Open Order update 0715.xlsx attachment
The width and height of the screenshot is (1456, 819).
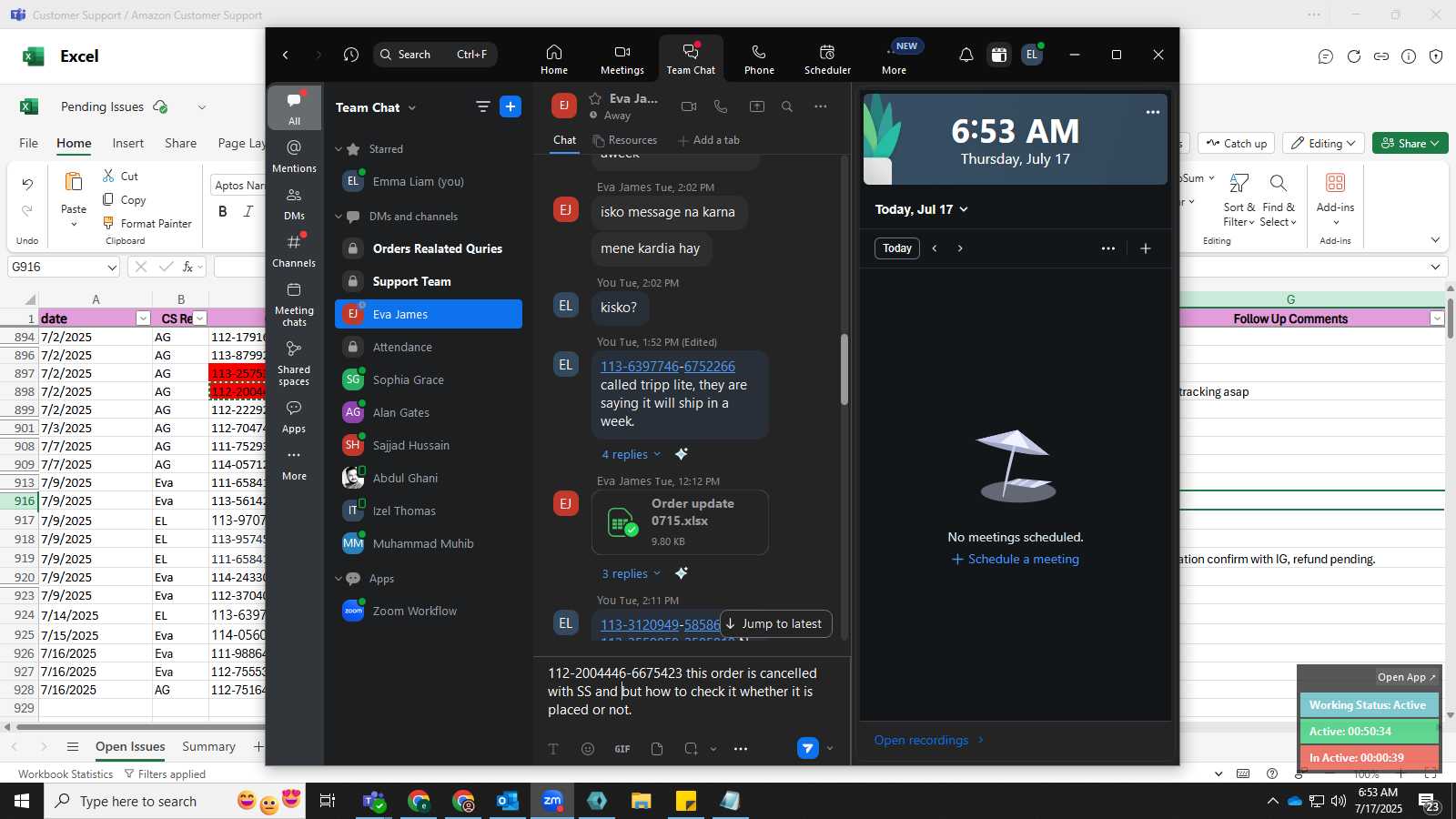(680, 522)
